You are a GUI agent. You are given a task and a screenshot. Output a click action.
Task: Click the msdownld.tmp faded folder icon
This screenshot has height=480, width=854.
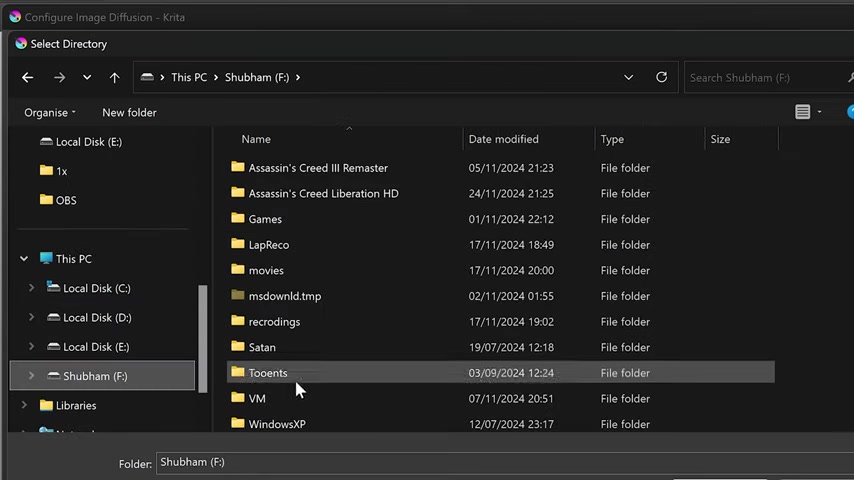[237, 295]
